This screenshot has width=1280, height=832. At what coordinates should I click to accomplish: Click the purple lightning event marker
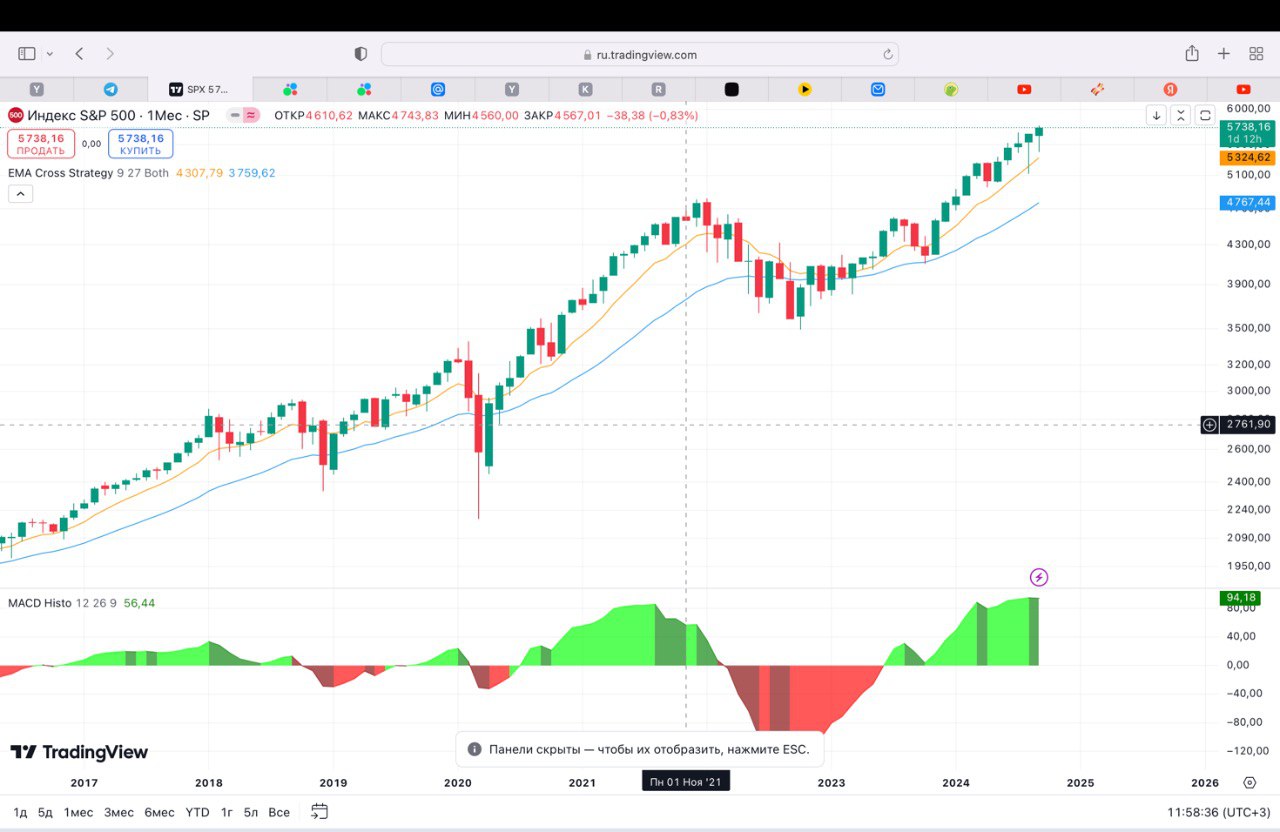coord(1039,577)
